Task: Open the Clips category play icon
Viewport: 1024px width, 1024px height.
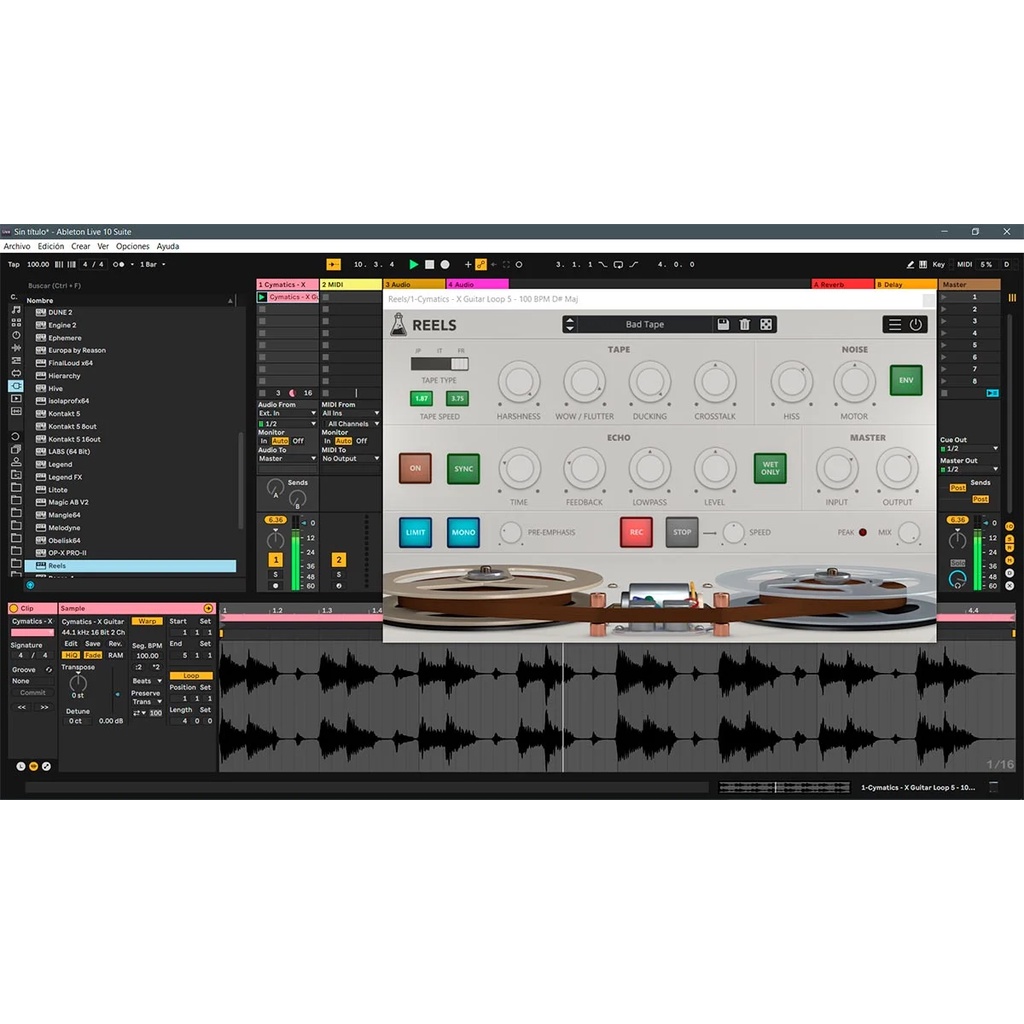Action: click(x=16, y=398)
